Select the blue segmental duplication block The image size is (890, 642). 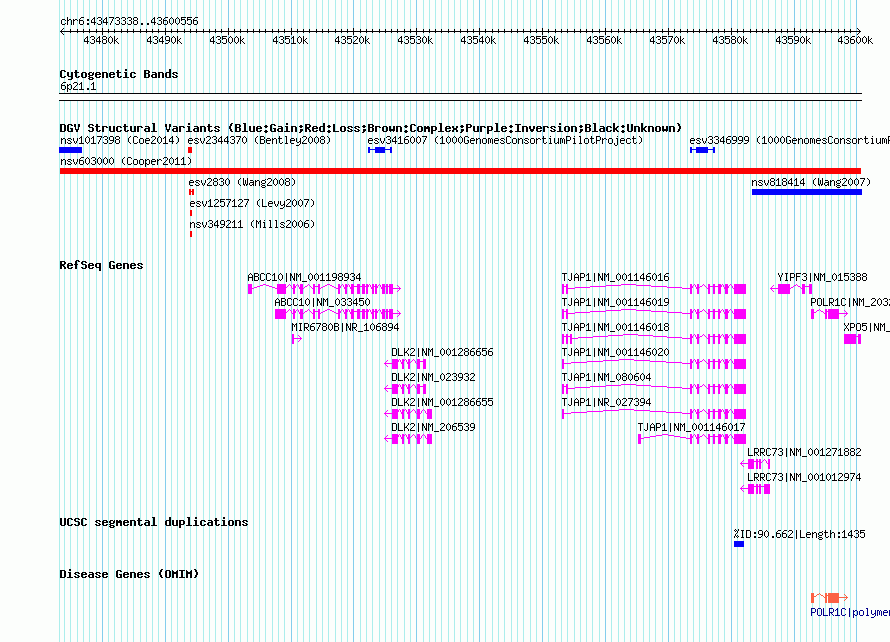click(738, 544)
